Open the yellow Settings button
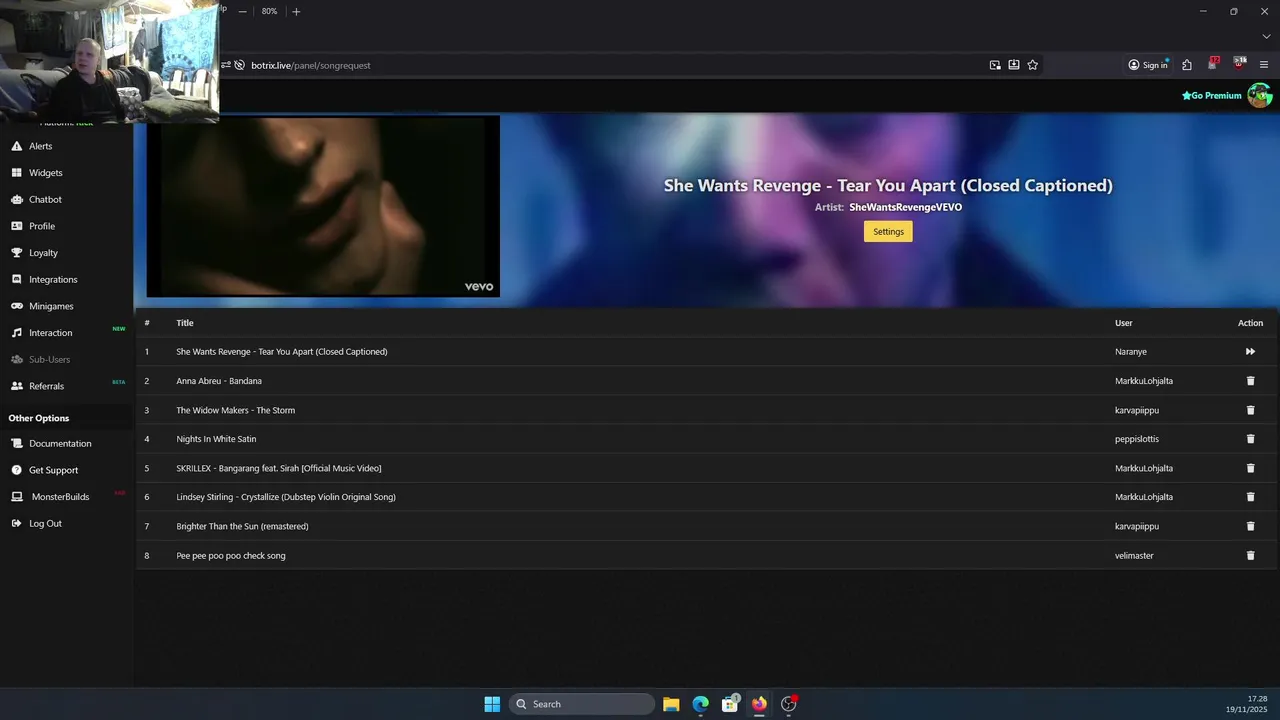Image resolution: width=1280 pixels, height=720 pixels. (x=888, y=231)
